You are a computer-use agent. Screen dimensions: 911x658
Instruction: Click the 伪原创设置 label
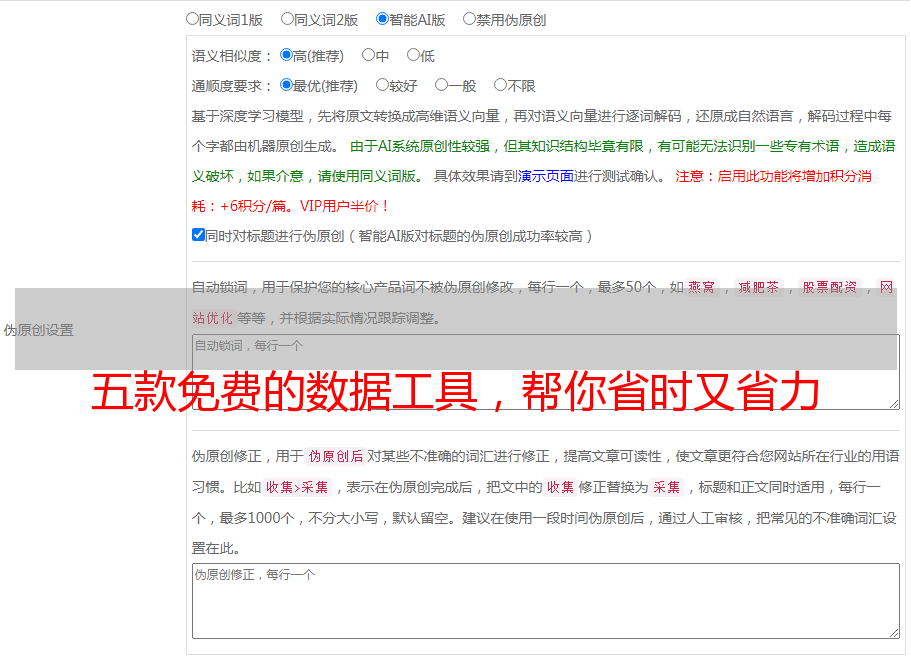click(39, 330)
